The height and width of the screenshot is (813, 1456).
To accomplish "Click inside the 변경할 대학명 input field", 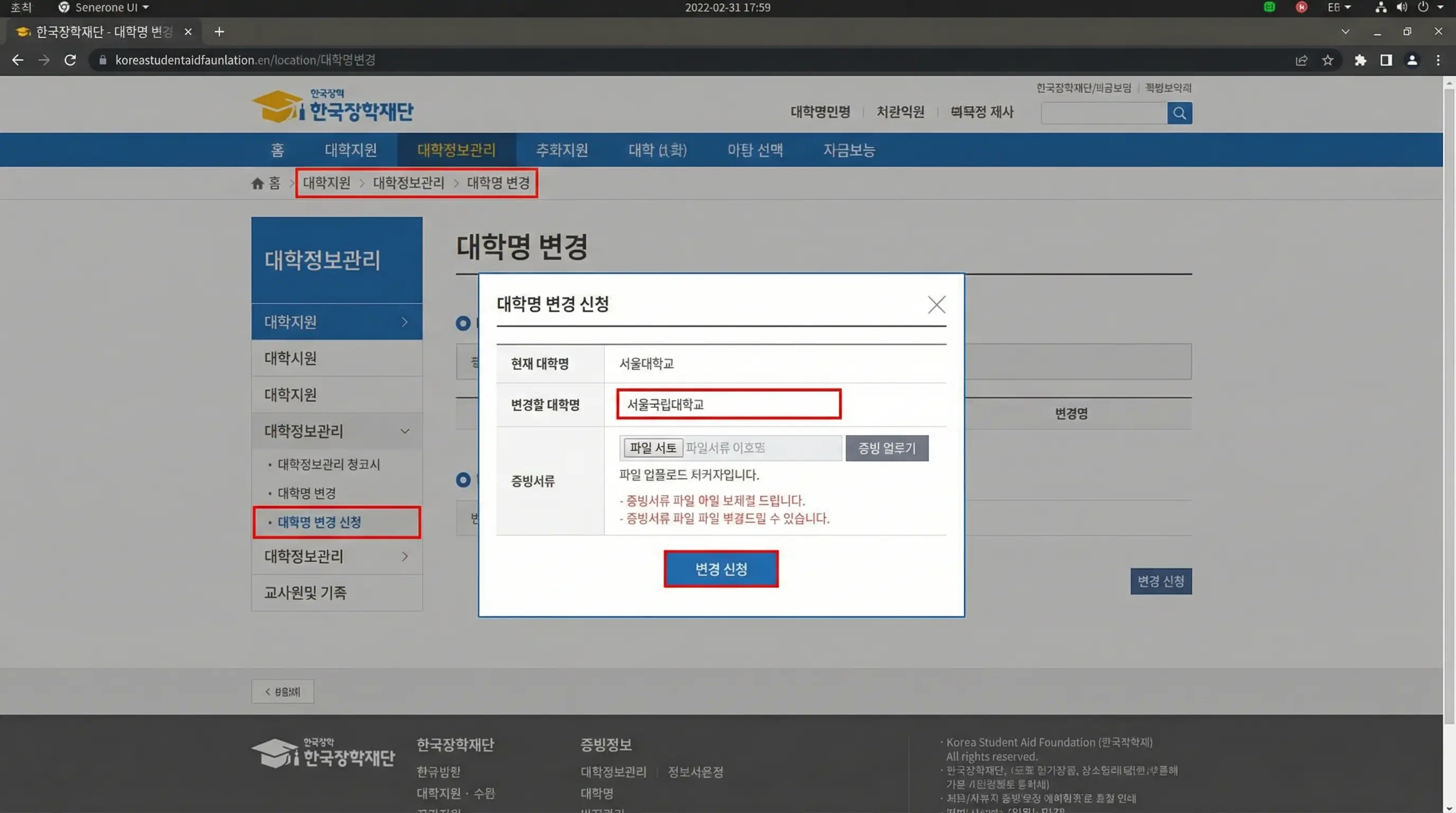I will [728, 404].
